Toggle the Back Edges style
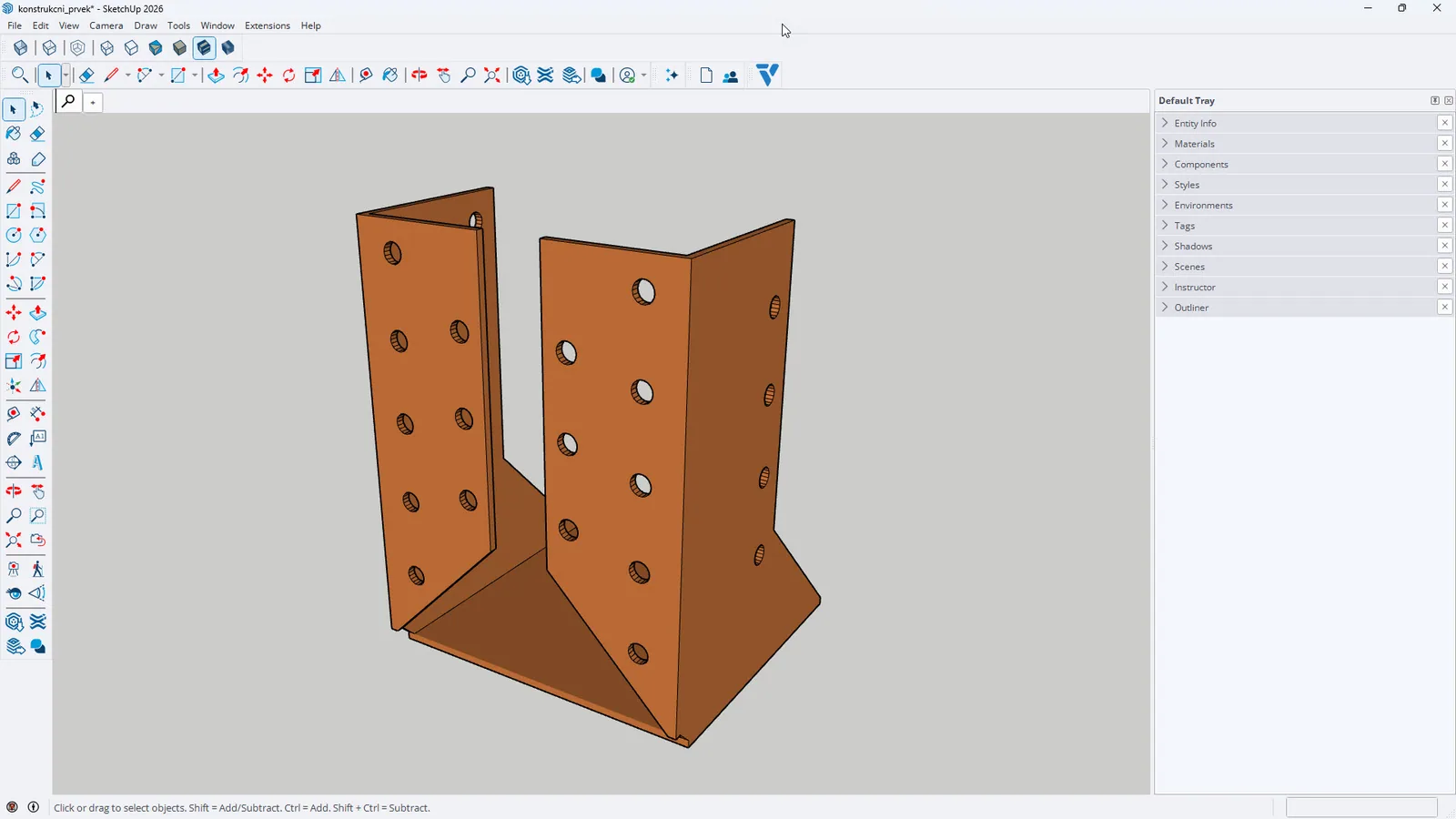1456x819 pixels. (49, 47)
